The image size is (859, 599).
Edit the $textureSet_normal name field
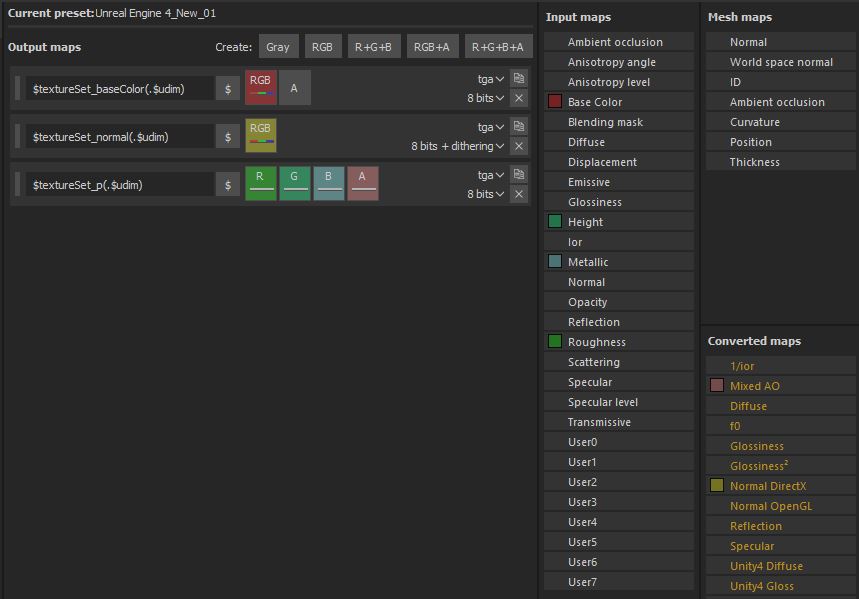click(119, 137)
